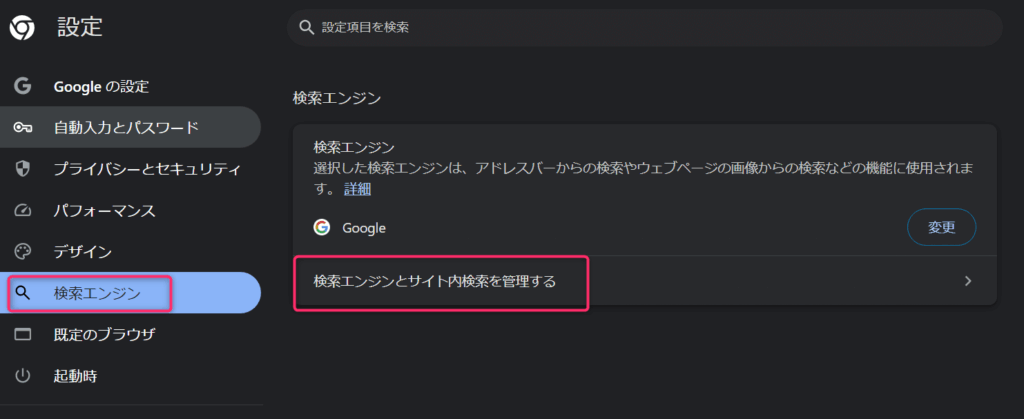Click the magnifier icon in the settings search bar
This screenshot has height=419, width=1024.
[x=306, y=27]
